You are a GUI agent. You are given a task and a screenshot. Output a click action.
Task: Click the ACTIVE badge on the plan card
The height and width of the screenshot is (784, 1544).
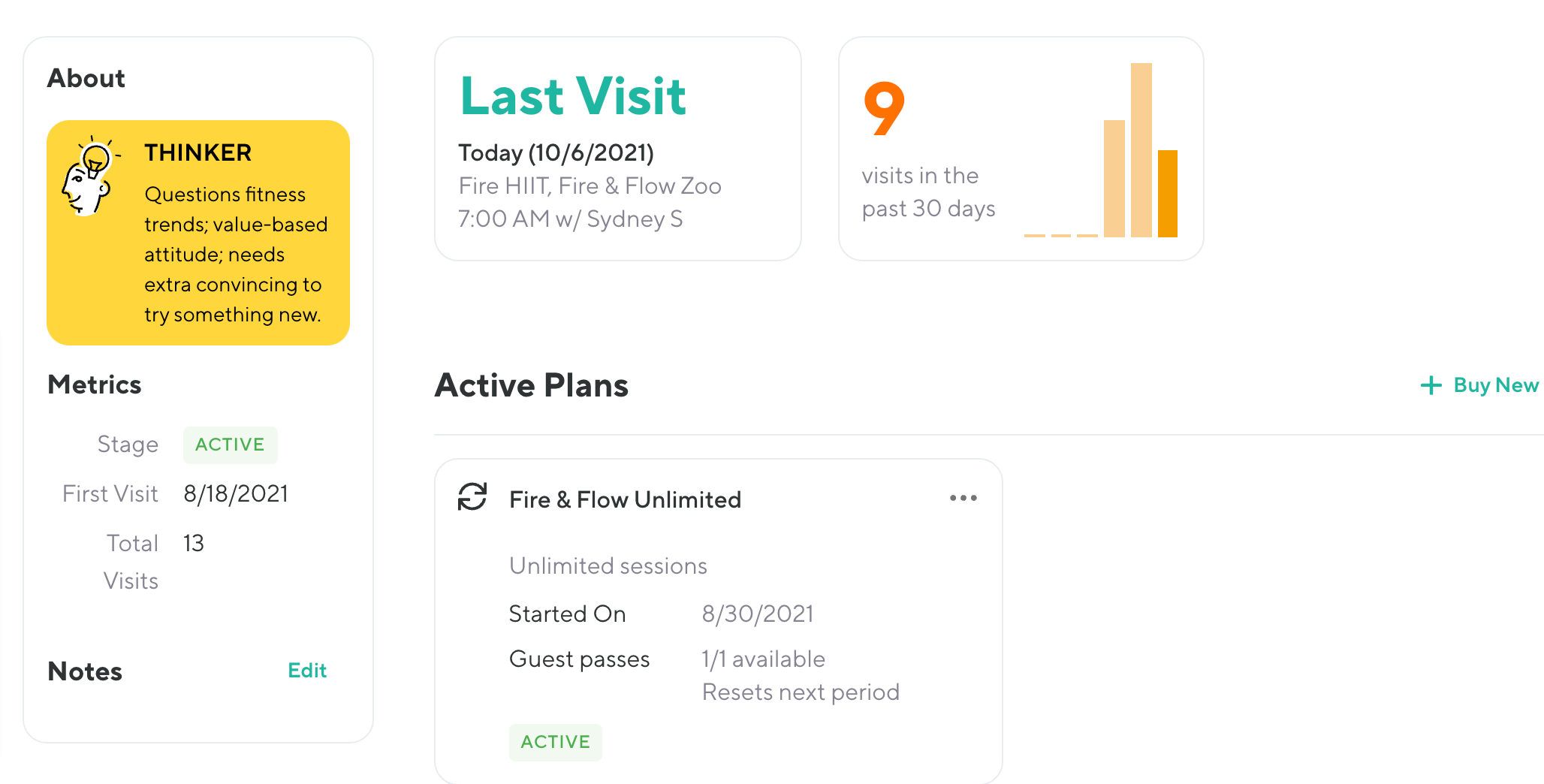(555, 742)
